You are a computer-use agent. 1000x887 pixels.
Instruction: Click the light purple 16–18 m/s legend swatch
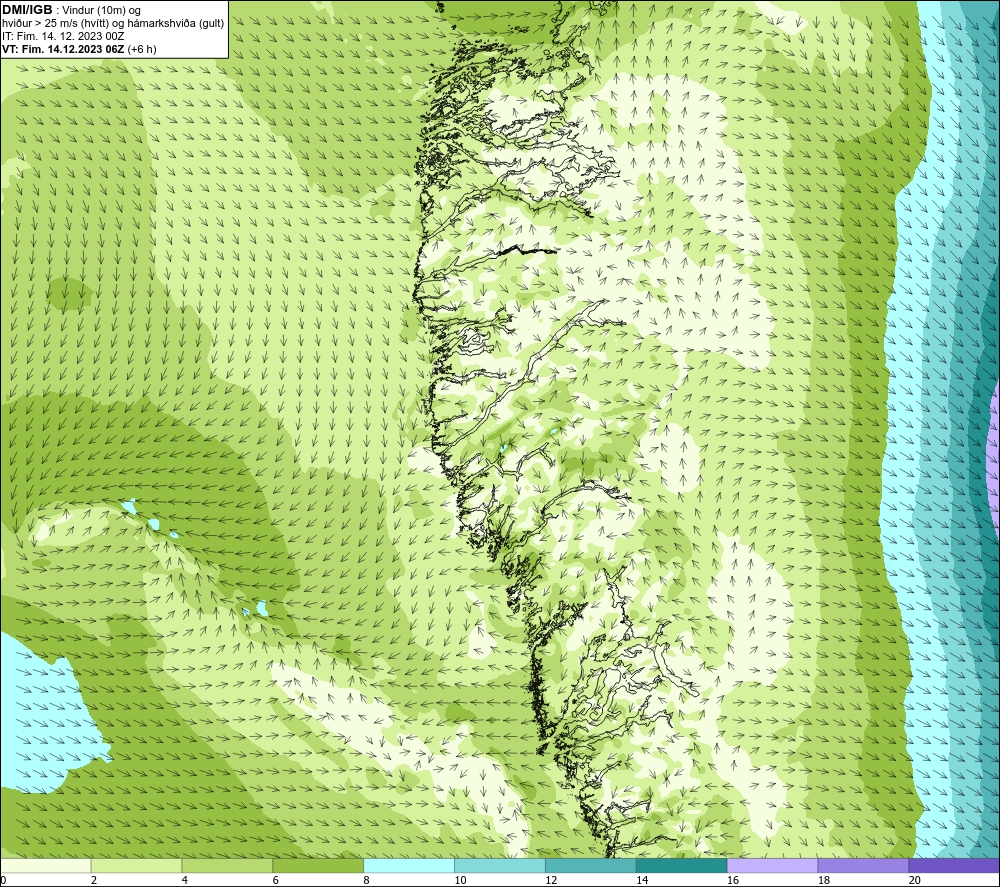coord(772,865)
